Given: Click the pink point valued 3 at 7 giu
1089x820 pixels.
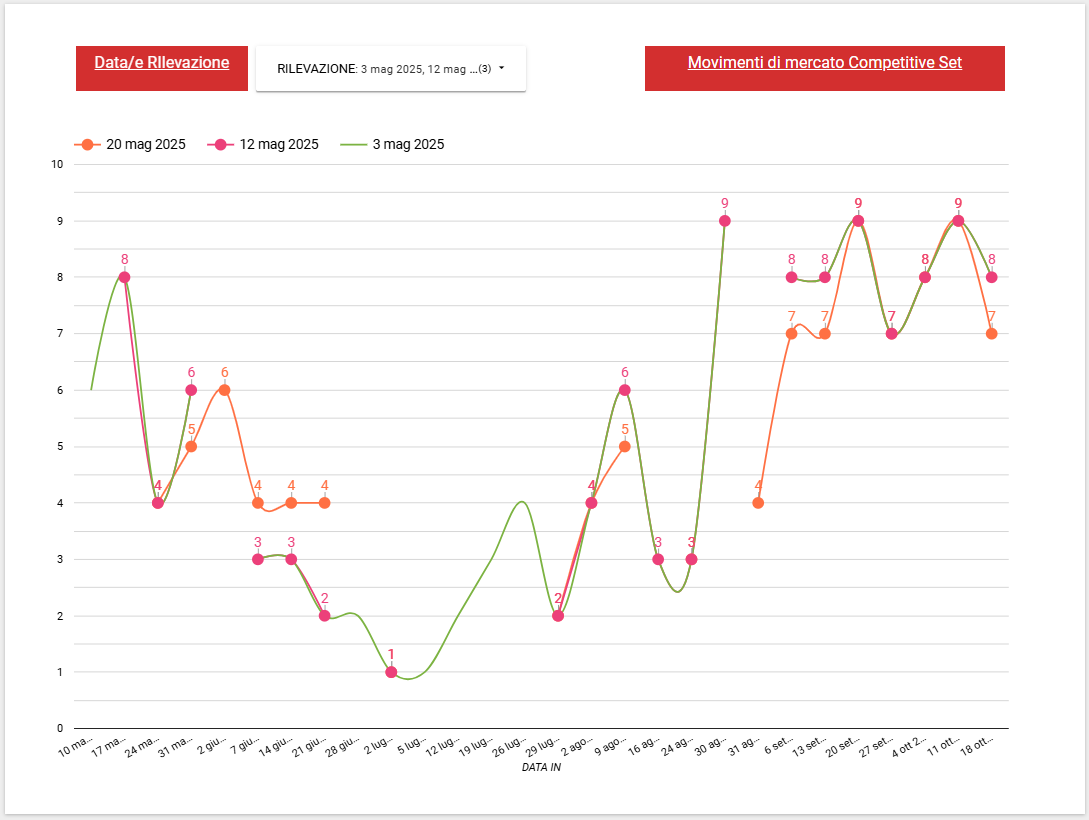Looking at the screenshot, I should (258, 559).
